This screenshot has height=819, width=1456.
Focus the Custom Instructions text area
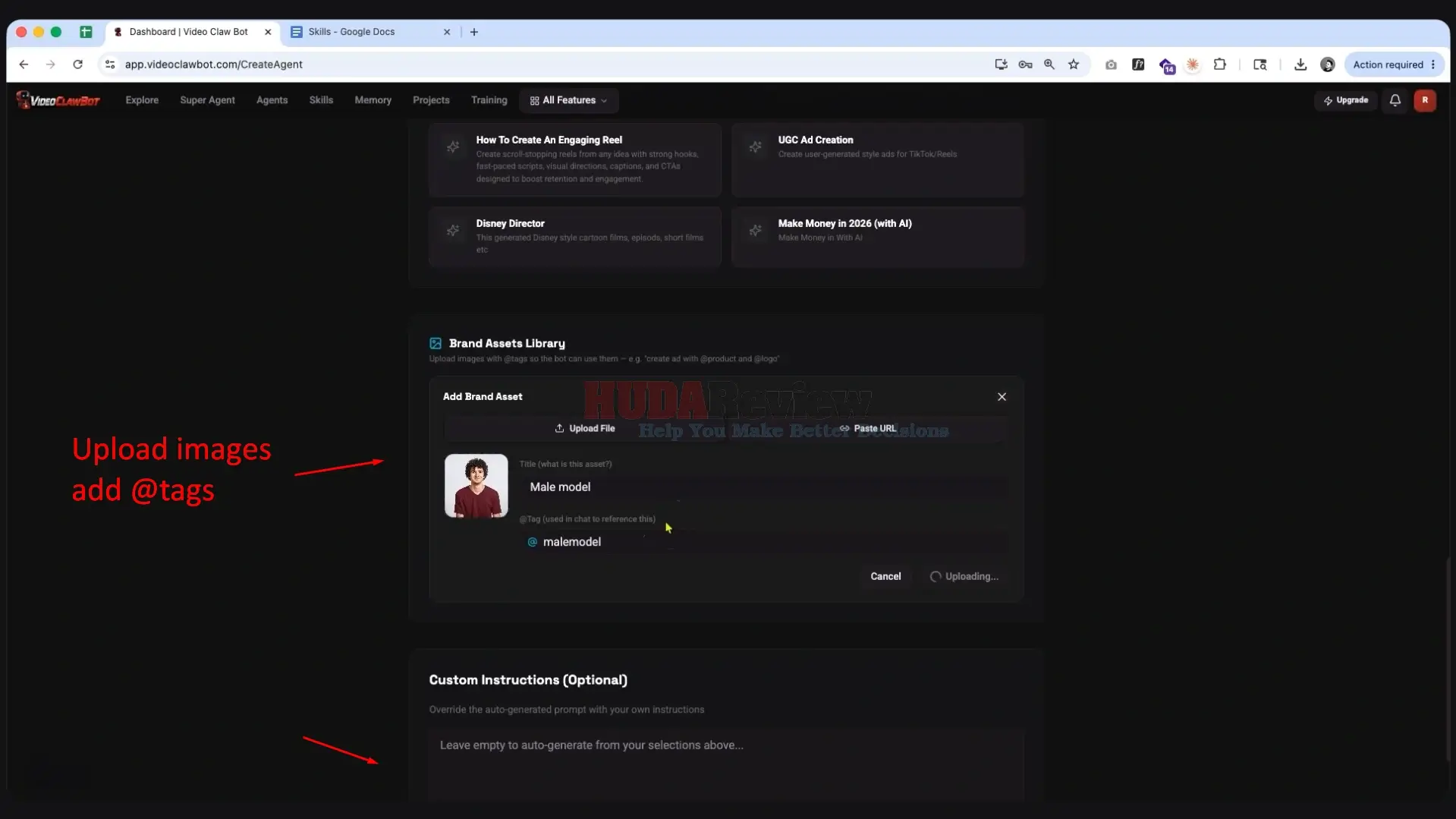726,765
